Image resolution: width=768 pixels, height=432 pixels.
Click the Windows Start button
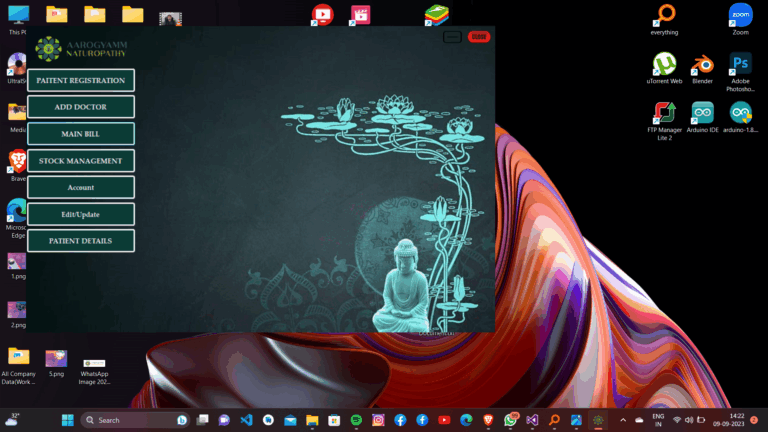[x=68, y=420]
